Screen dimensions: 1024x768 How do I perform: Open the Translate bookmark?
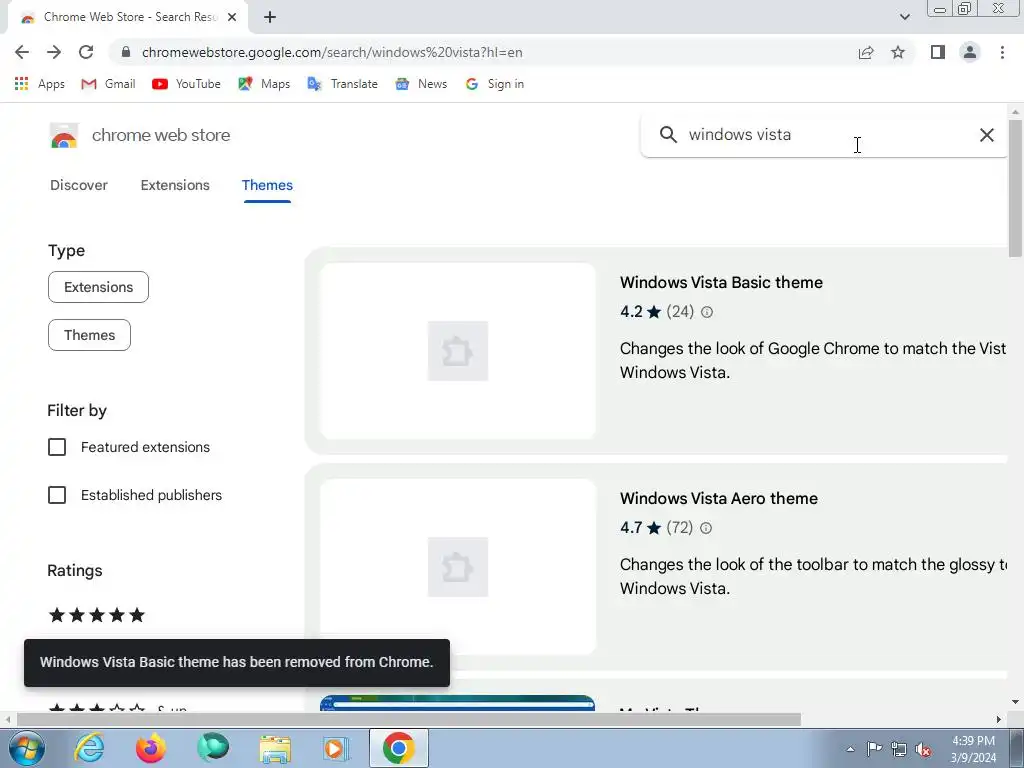(342, 84)
